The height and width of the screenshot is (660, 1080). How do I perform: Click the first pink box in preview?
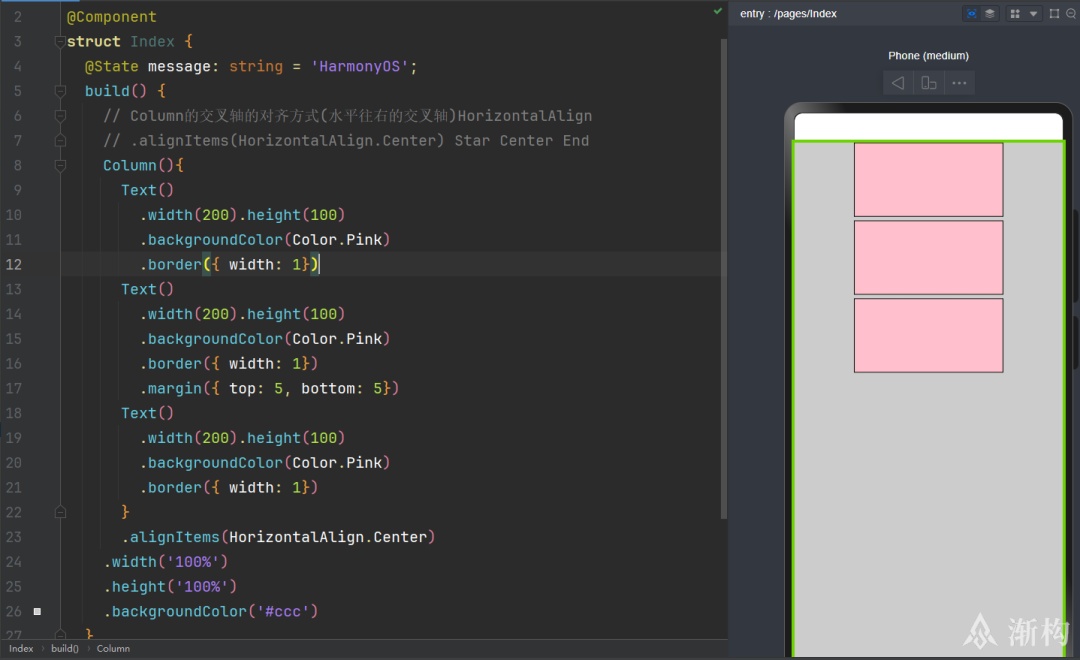pos(928,179)
